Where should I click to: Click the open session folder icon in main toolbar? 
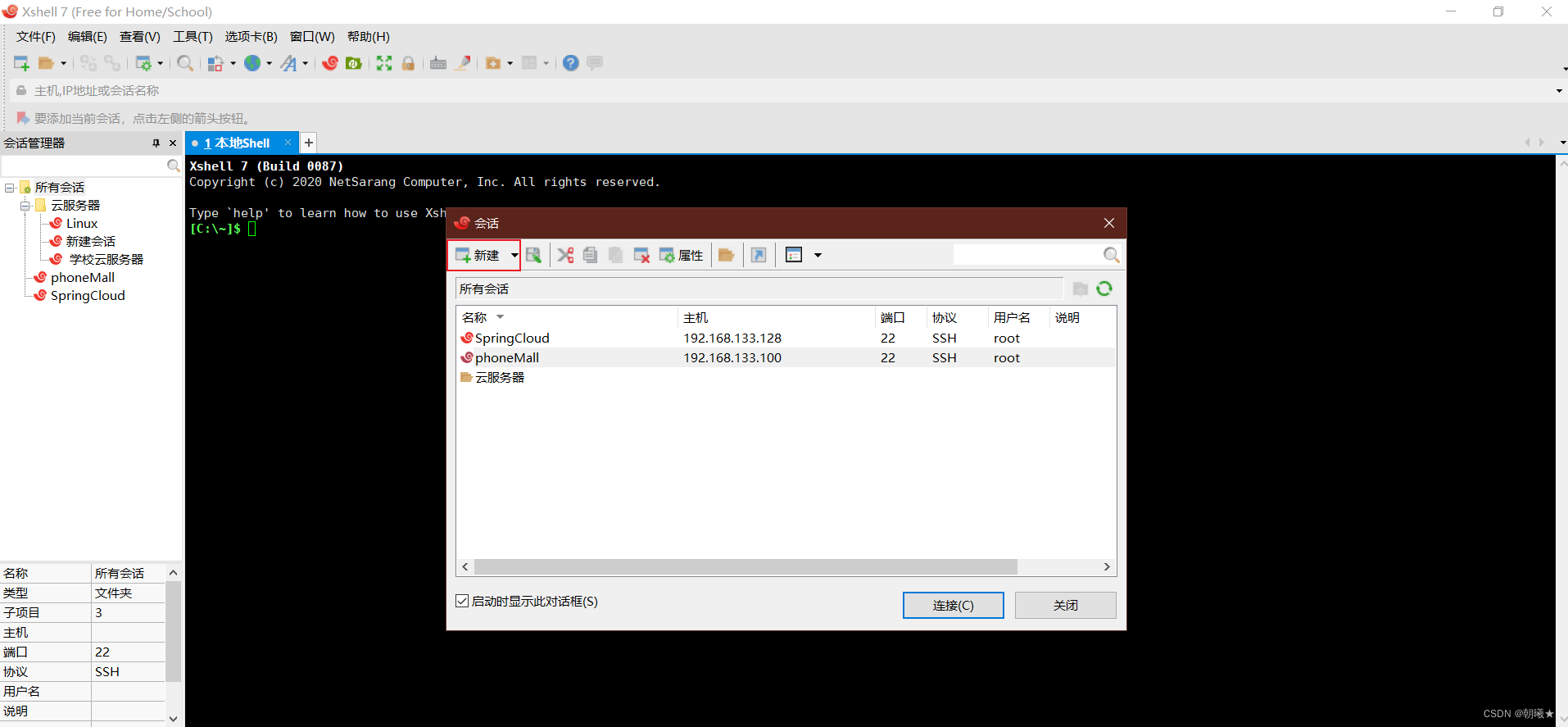(x=47, y=63)
